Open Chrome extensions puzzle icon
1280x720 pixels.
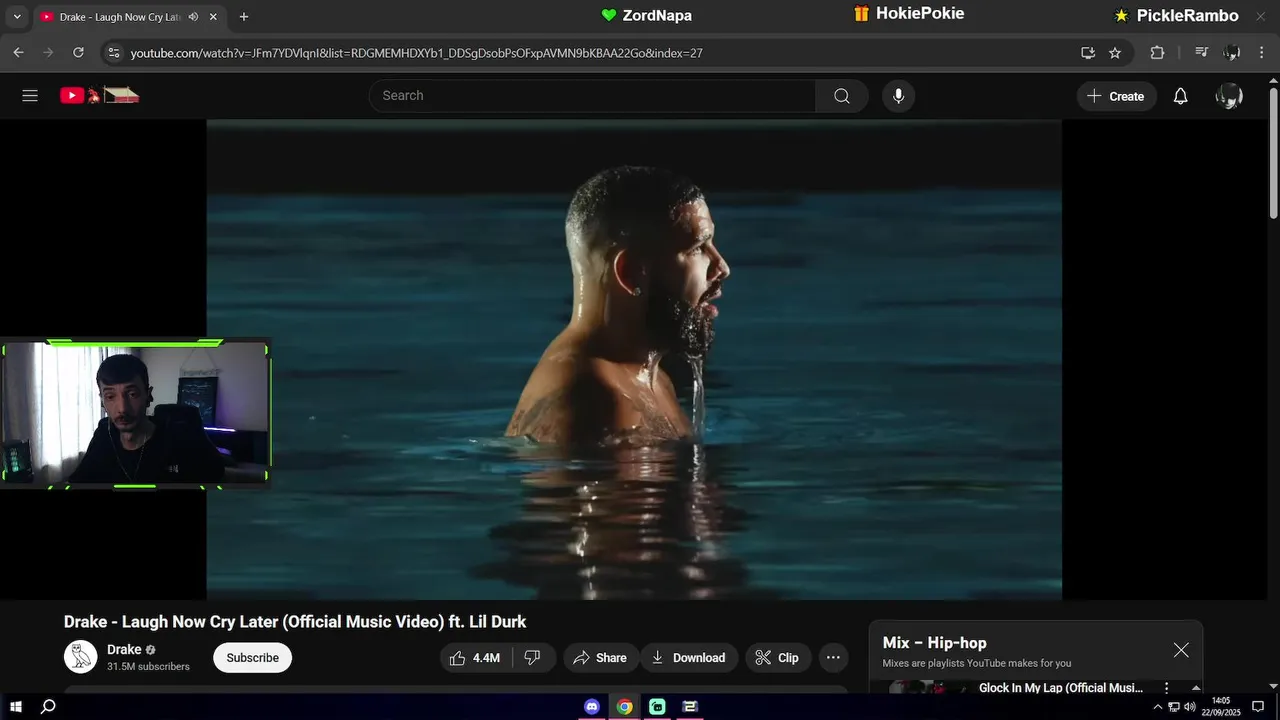pos(1158,53)
